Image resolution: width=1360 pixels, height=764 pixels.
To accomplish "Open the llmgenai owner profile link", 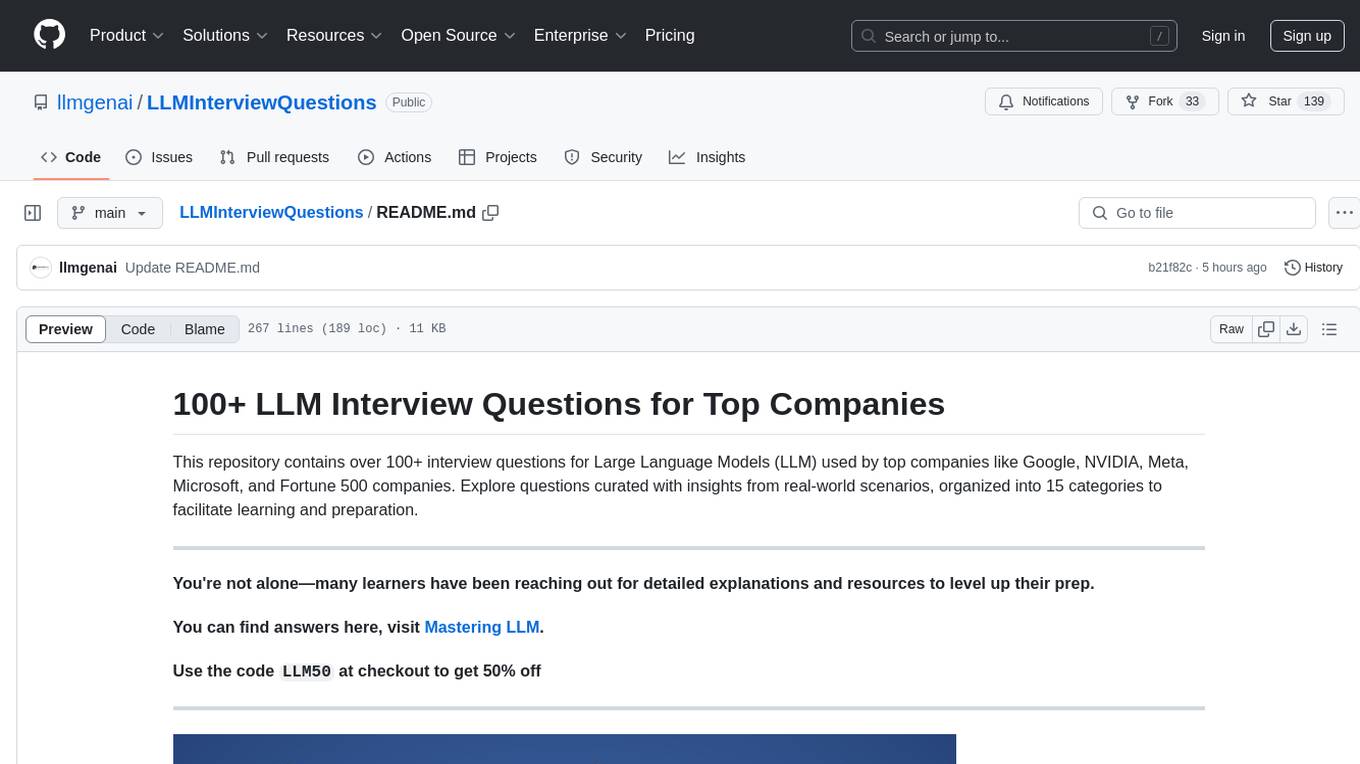I will [x=95, y=102].
